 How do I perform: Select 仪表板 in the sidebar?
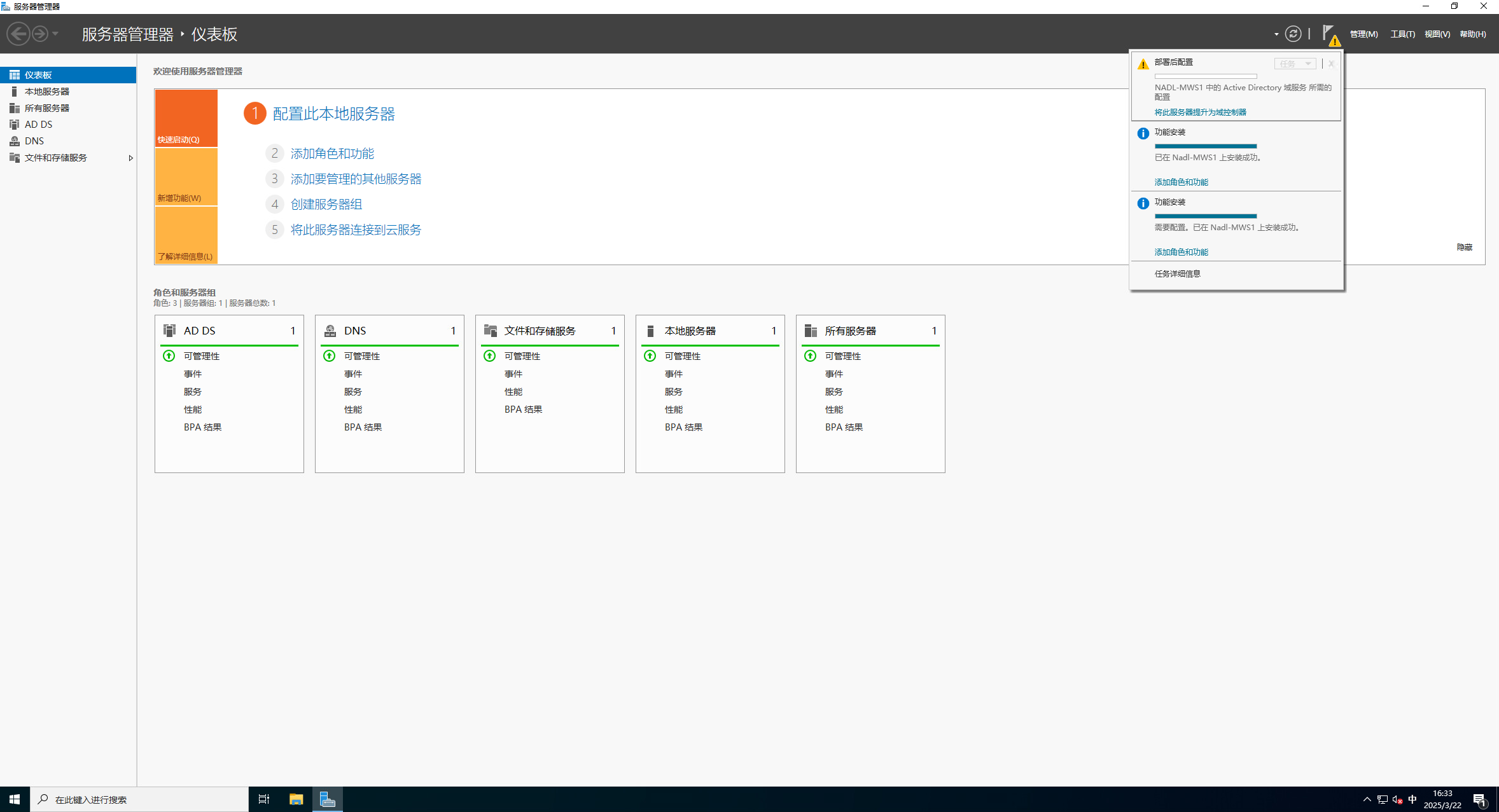(x=68, y=75)
